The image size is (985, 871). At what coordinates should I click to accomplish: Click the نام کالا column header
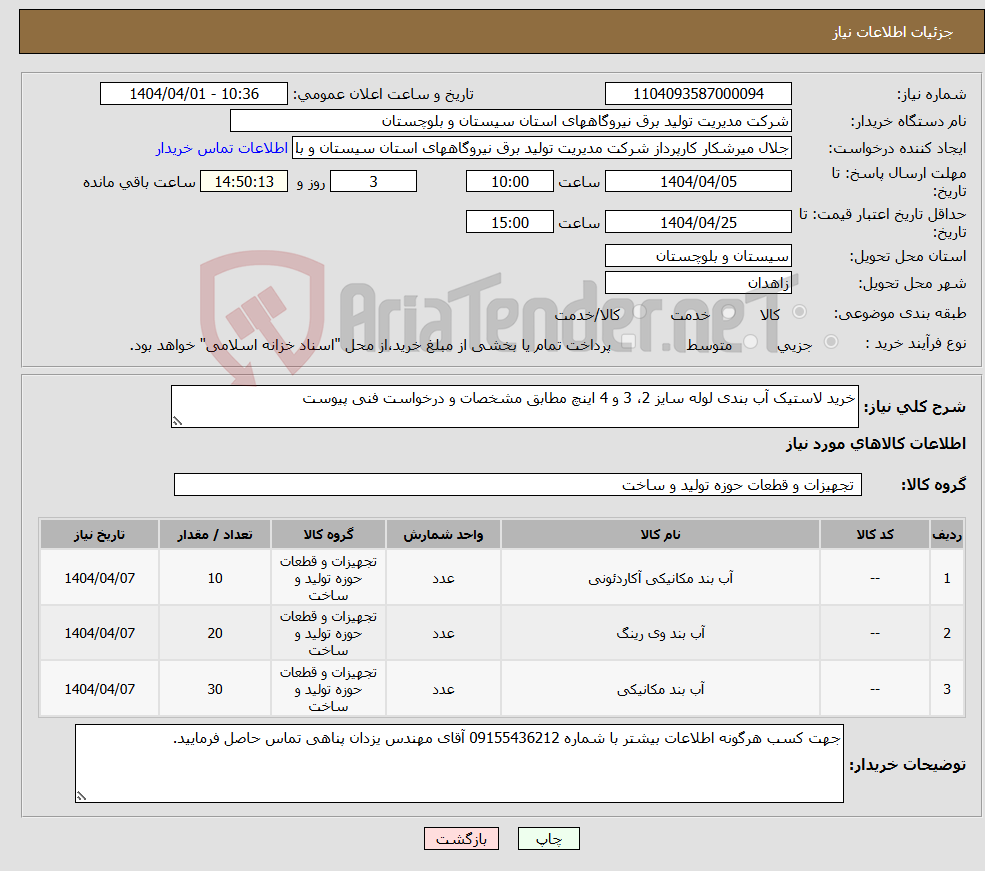660,534
